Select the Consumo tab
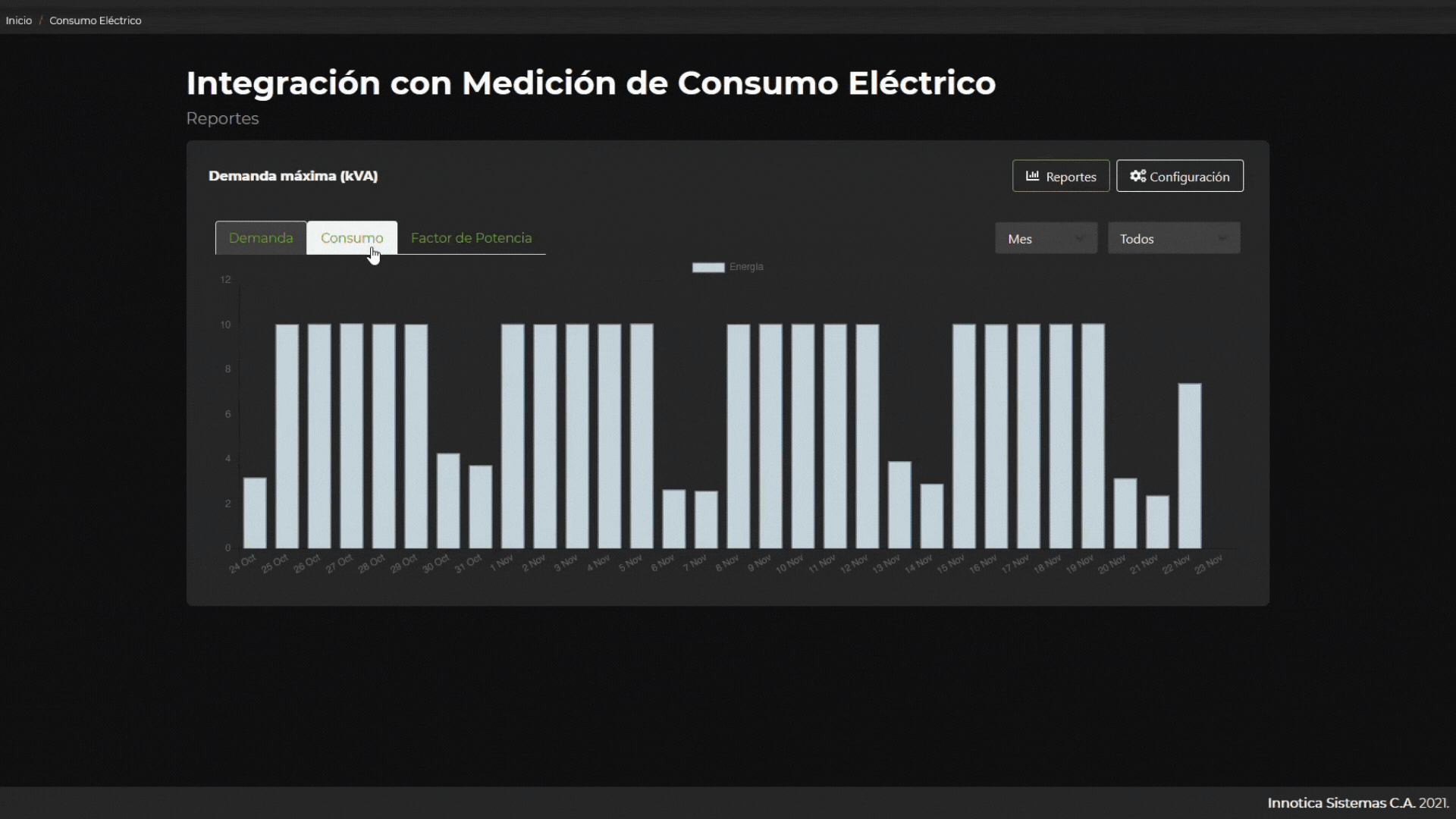Viewport: 1456px width, 819px height. pyautogui.click(x=352, y=238)
